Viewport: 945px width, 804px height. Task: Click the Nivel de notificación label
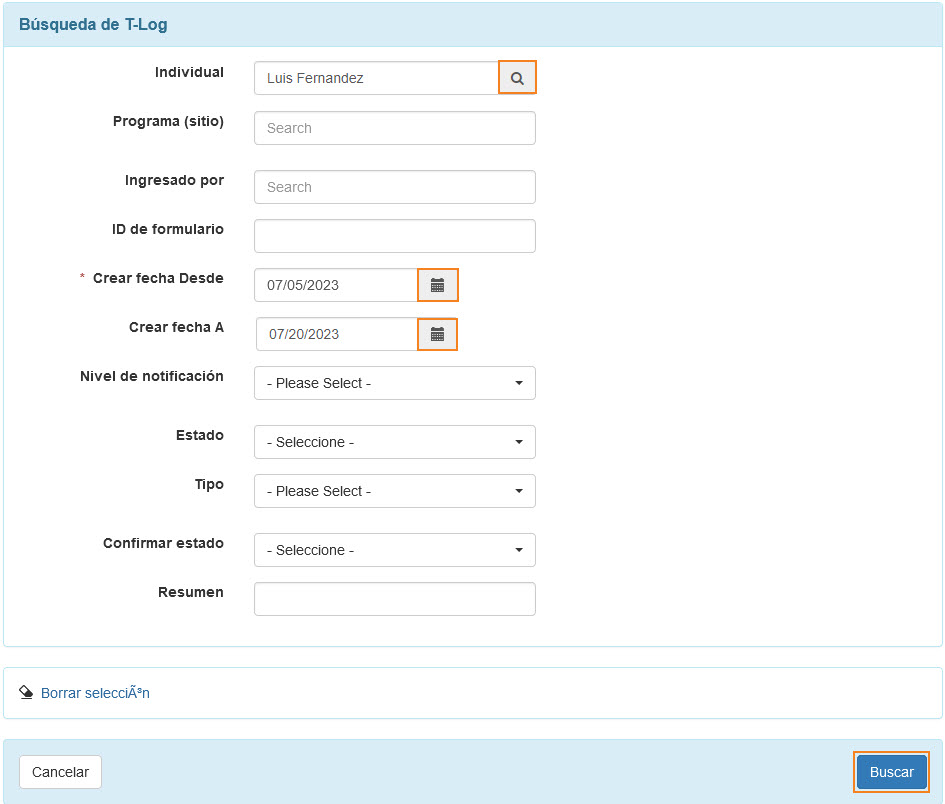(x=152, y=376)
